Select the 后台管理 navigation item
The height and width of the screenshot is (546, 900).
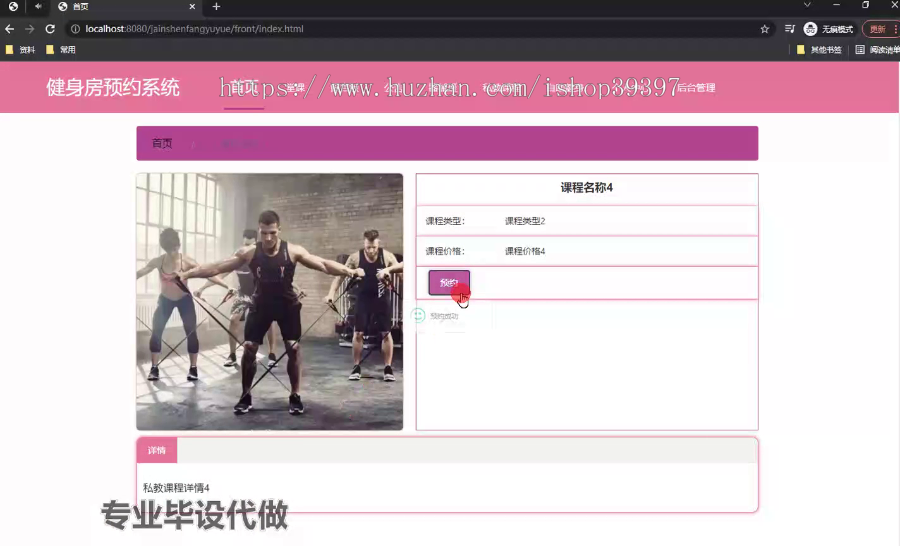pyautogui.click(x=696, y=88)
